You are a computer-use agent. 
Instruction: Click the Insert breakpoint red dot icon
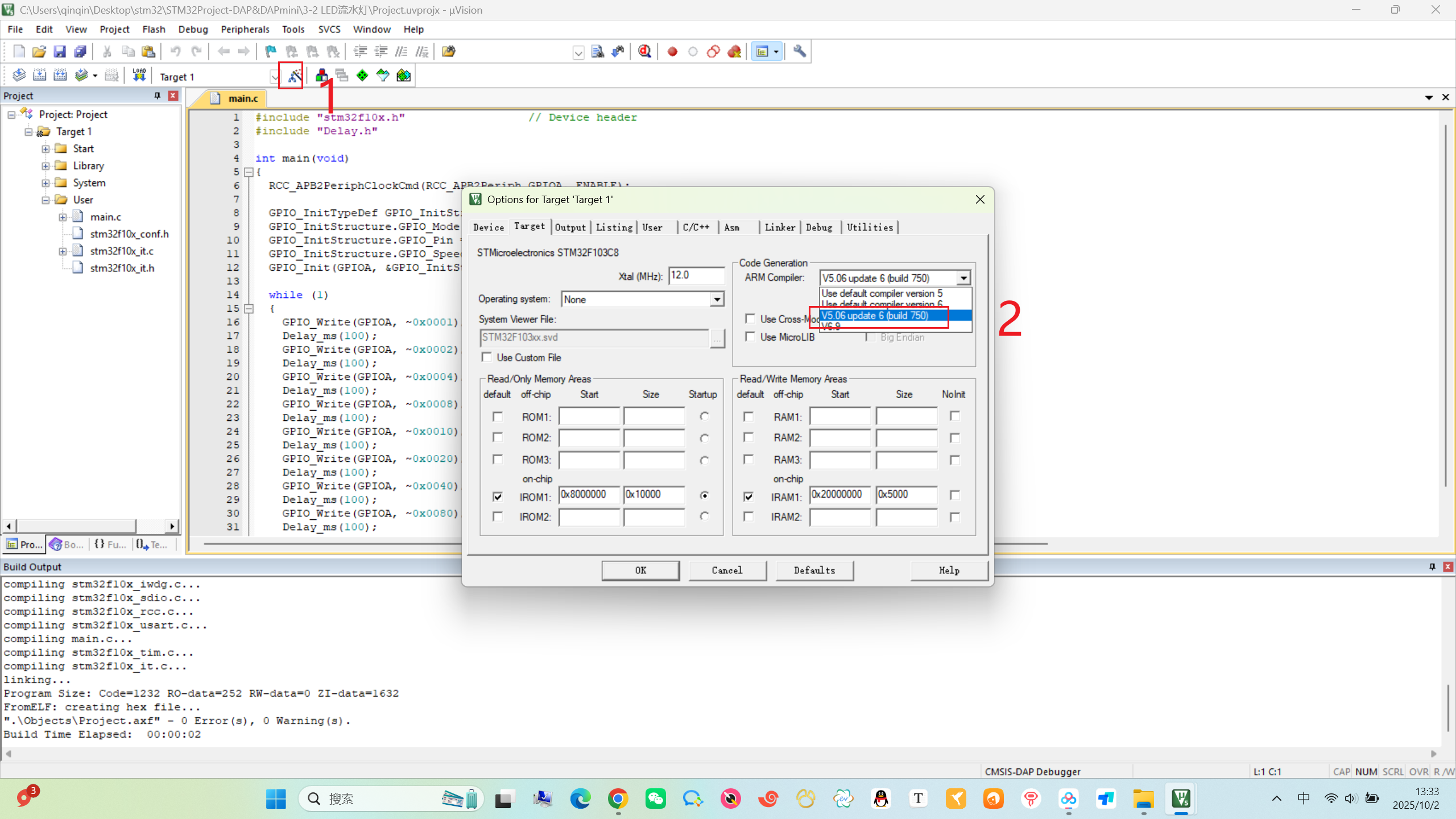click(x=672, y=52)
